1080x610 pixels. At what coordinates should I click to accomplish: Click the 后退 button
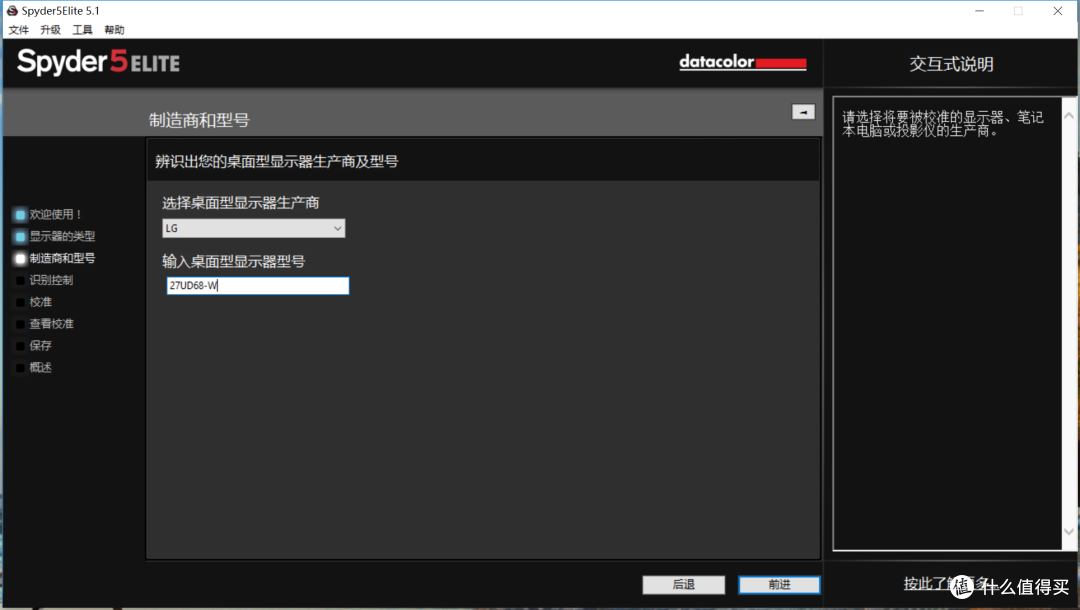[x=683, y=585]
